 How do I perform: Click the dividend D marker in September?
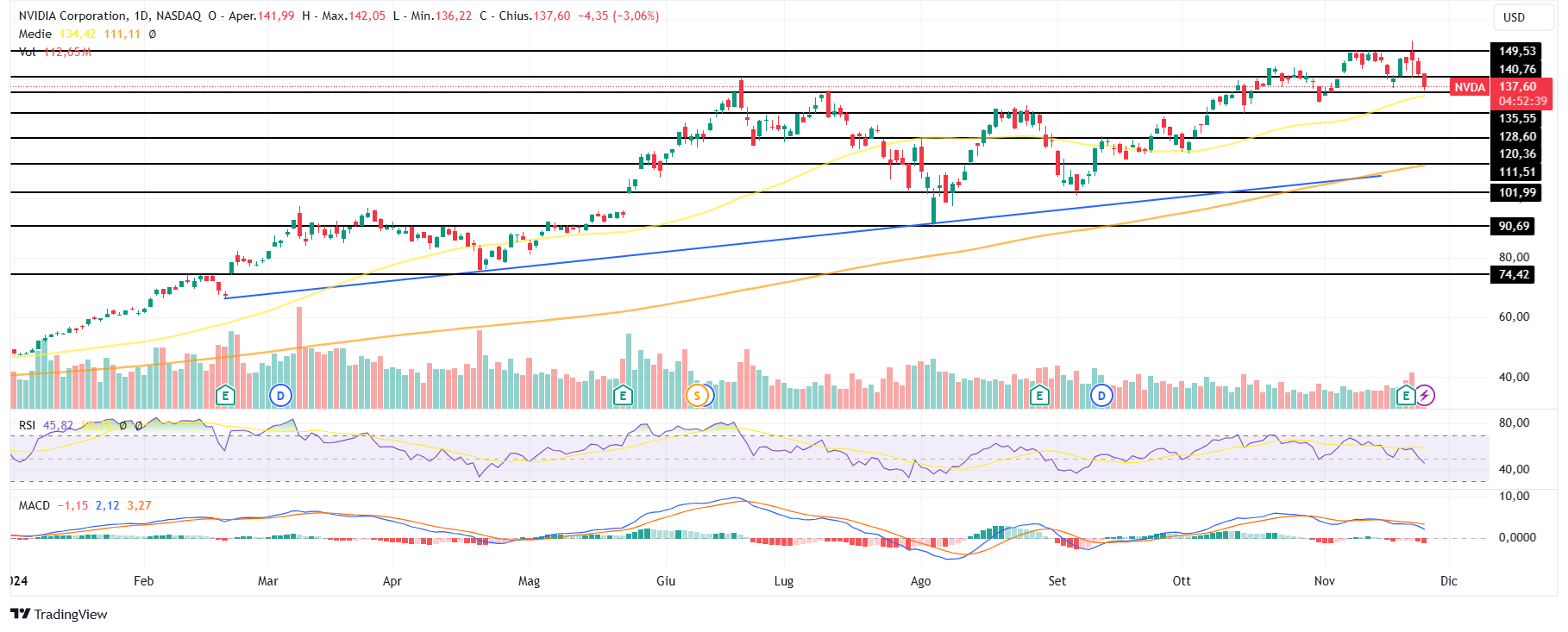[x=1101, y=396]
